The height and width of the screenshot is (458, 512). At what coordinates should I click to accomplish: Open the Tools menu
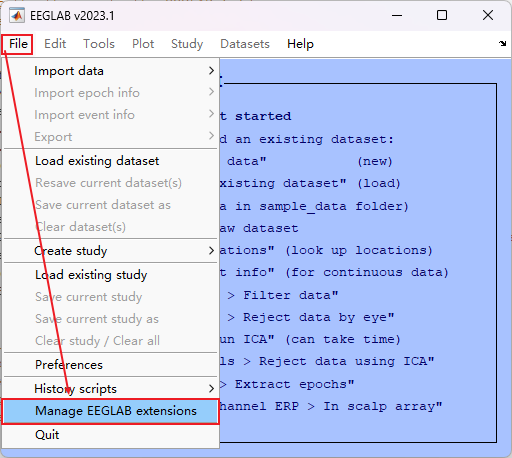pyautogui.click(x=99, y=44)
